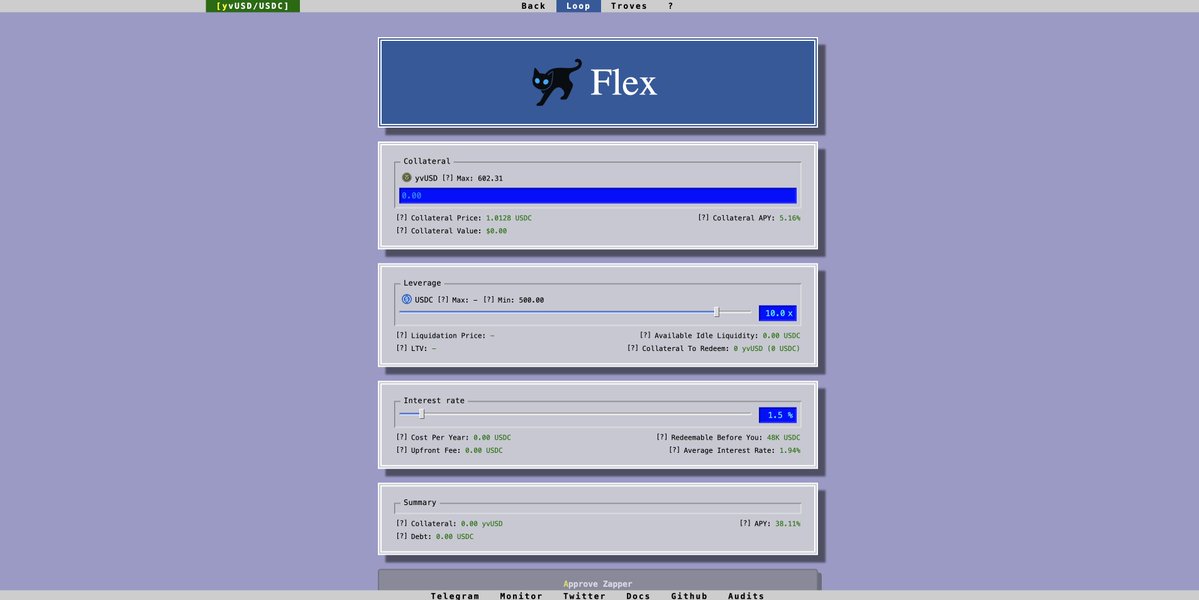Click the yvUSD collateral amount input field

(x=598, y=196)
